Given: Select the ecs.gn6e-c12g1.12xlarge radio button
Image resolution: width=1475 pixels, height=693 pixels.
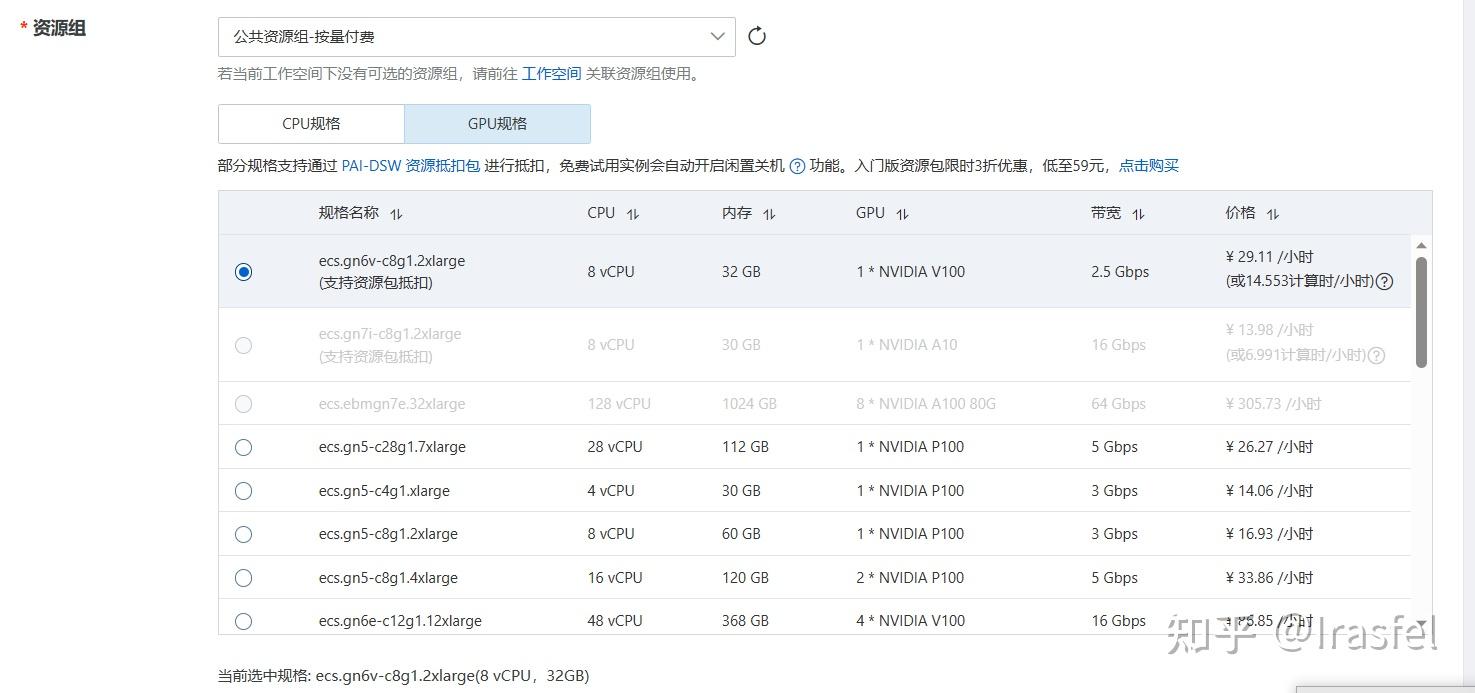Looking at the screenshot, I should tap(243, 621).
